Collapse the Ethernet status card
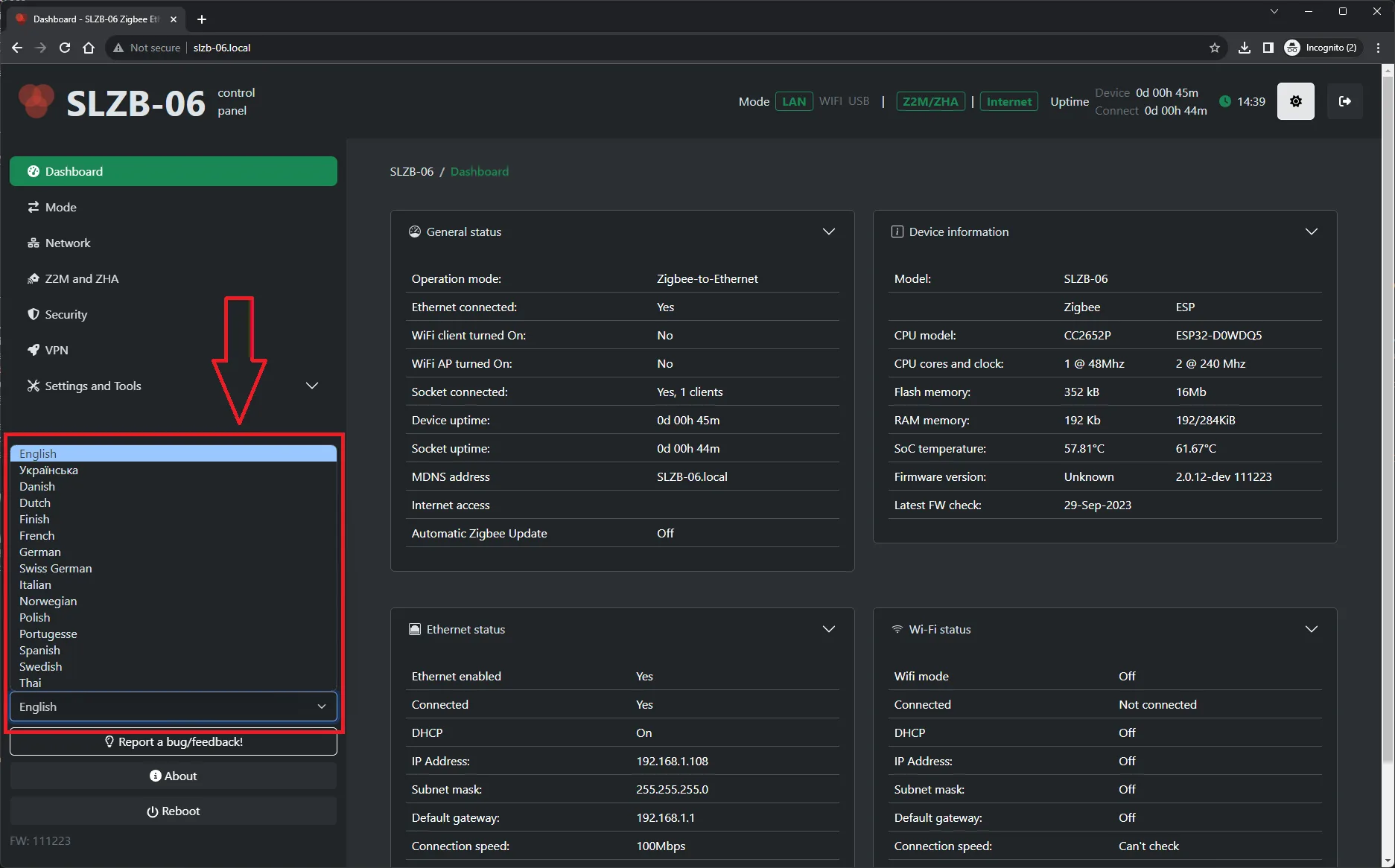 828,629
